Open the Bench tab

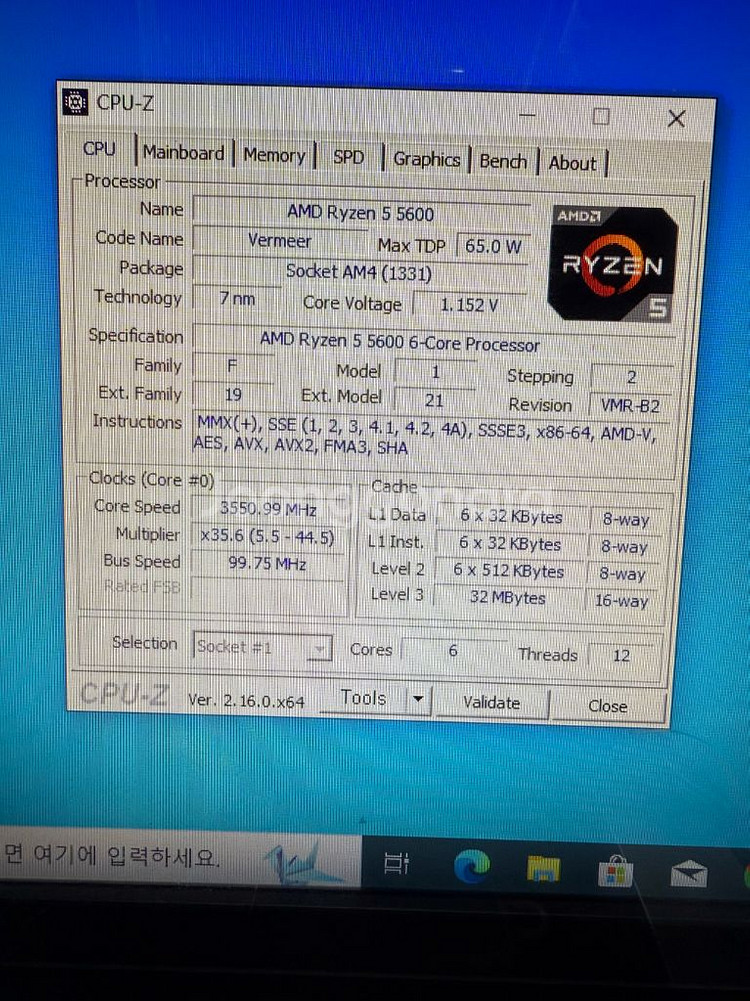click(503, 161)
